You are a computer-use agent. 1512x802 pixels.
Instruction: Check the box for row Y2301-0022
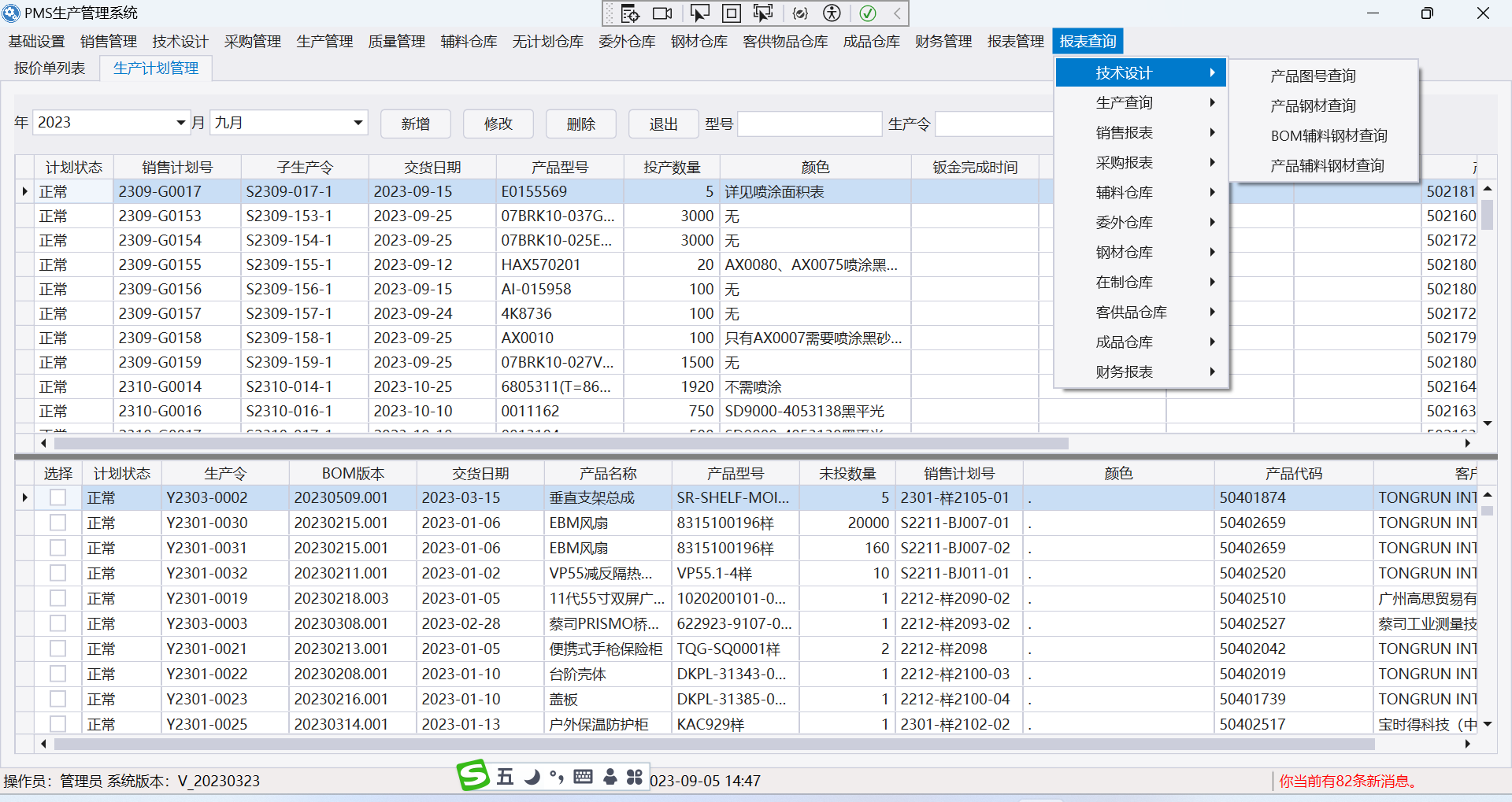click(x=57, y=674)
